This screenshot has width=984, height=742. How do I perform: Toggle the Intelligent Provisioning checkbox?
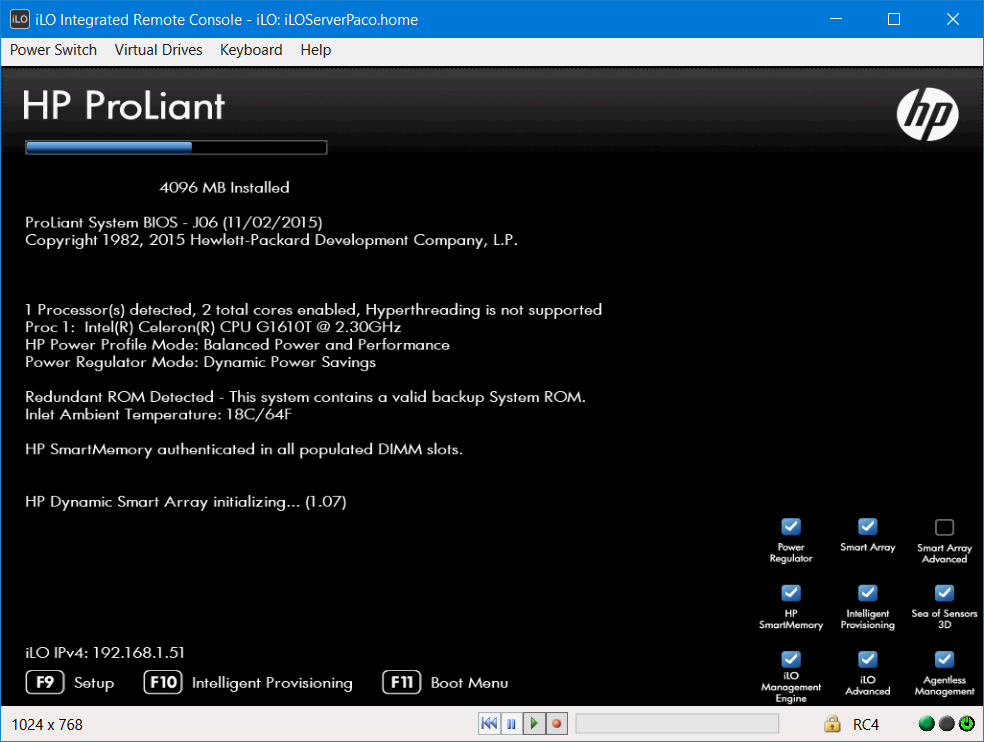[x=867, y=593]
